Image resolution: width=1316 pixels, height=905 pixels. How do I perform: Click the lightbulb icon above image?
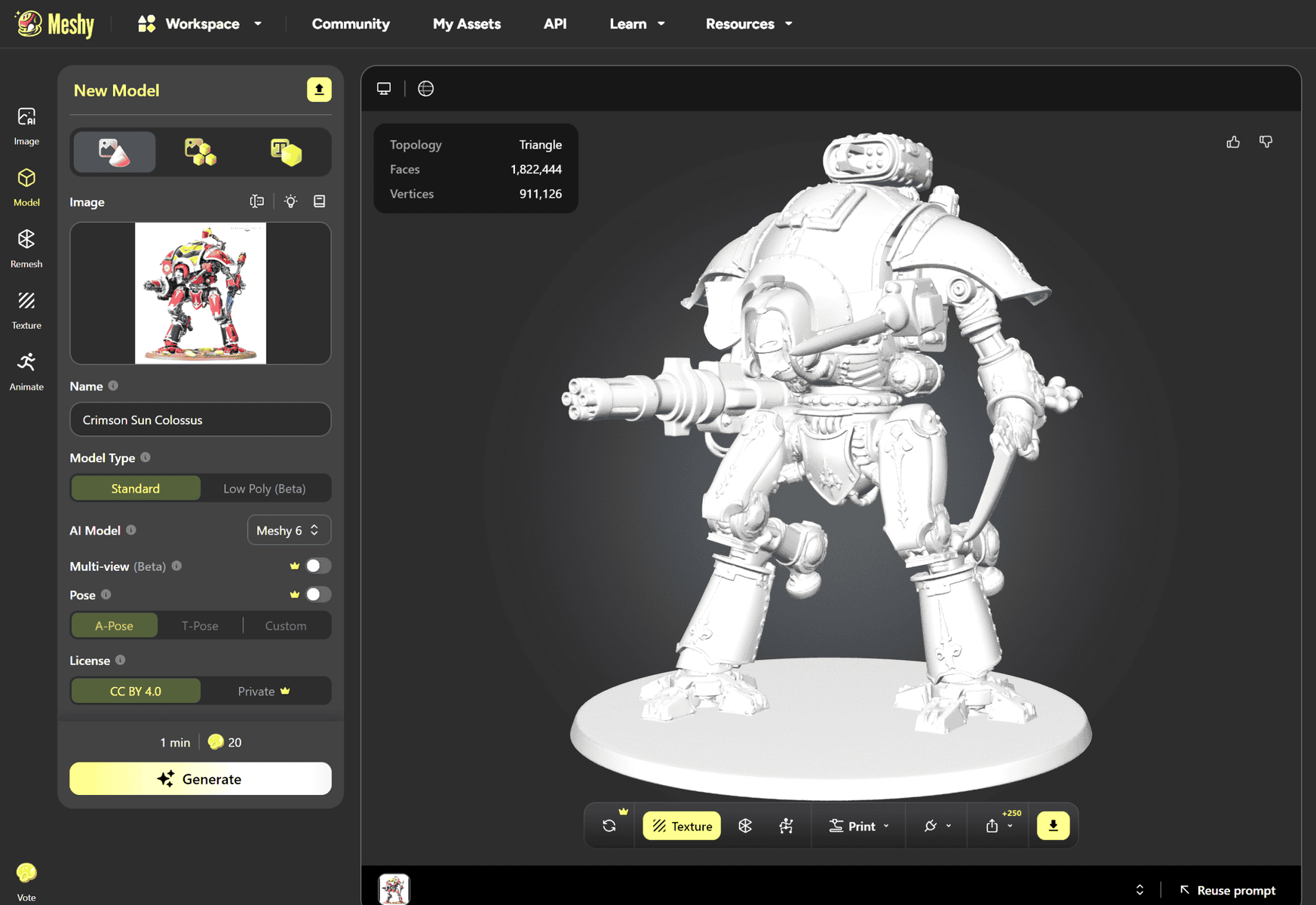tap(290, 201)
